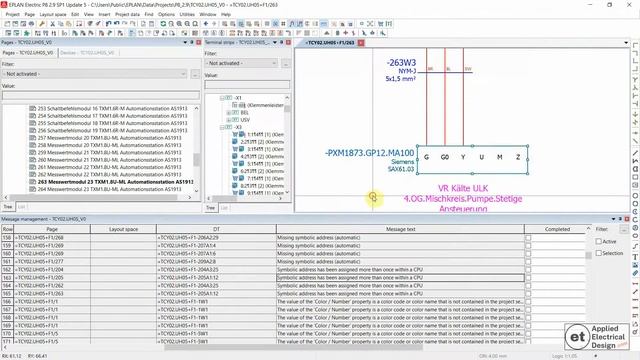Pin the Pages navigator panel
Viewport: 640px width, 360px height.
[192, 42]
